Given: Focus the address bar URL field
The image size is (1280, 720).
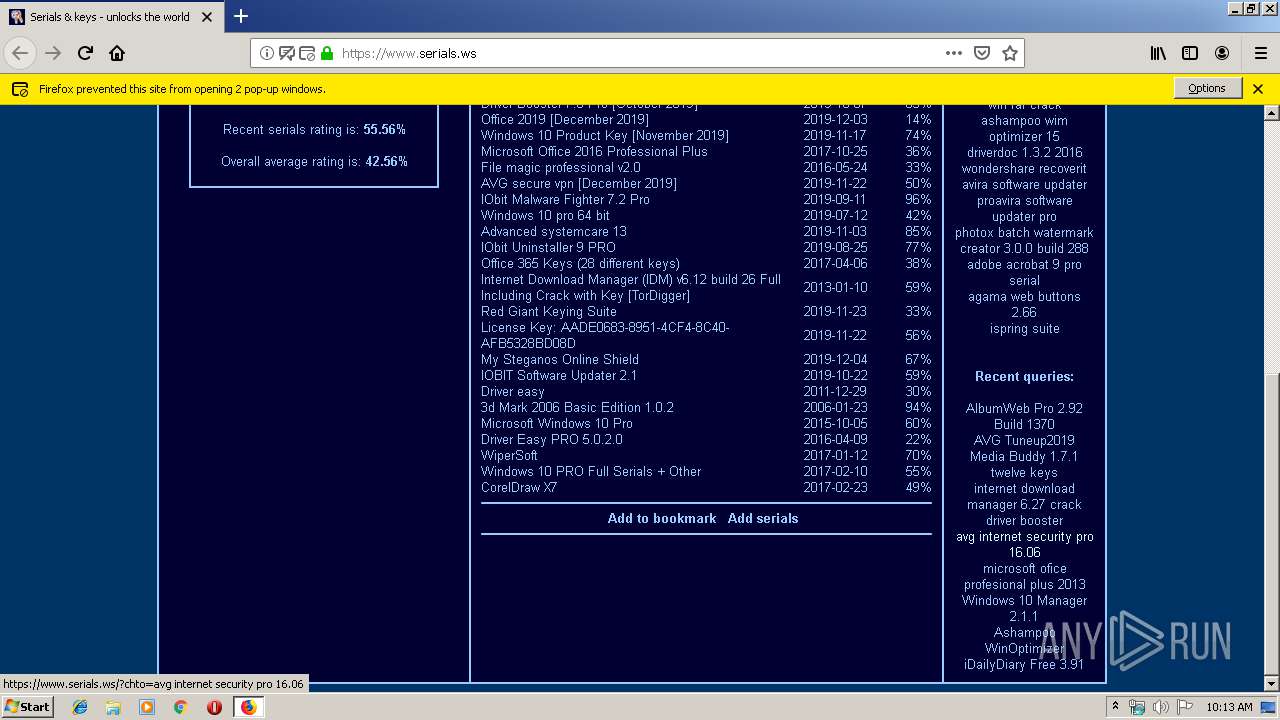Looking at the screenshot, I should (640, 53).
